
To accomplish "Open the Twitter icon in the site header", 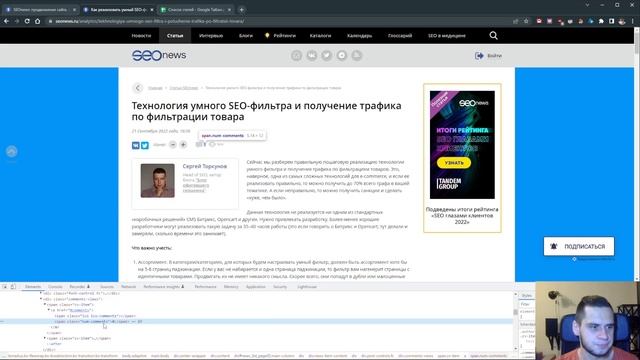I will (x=327, y=56).
